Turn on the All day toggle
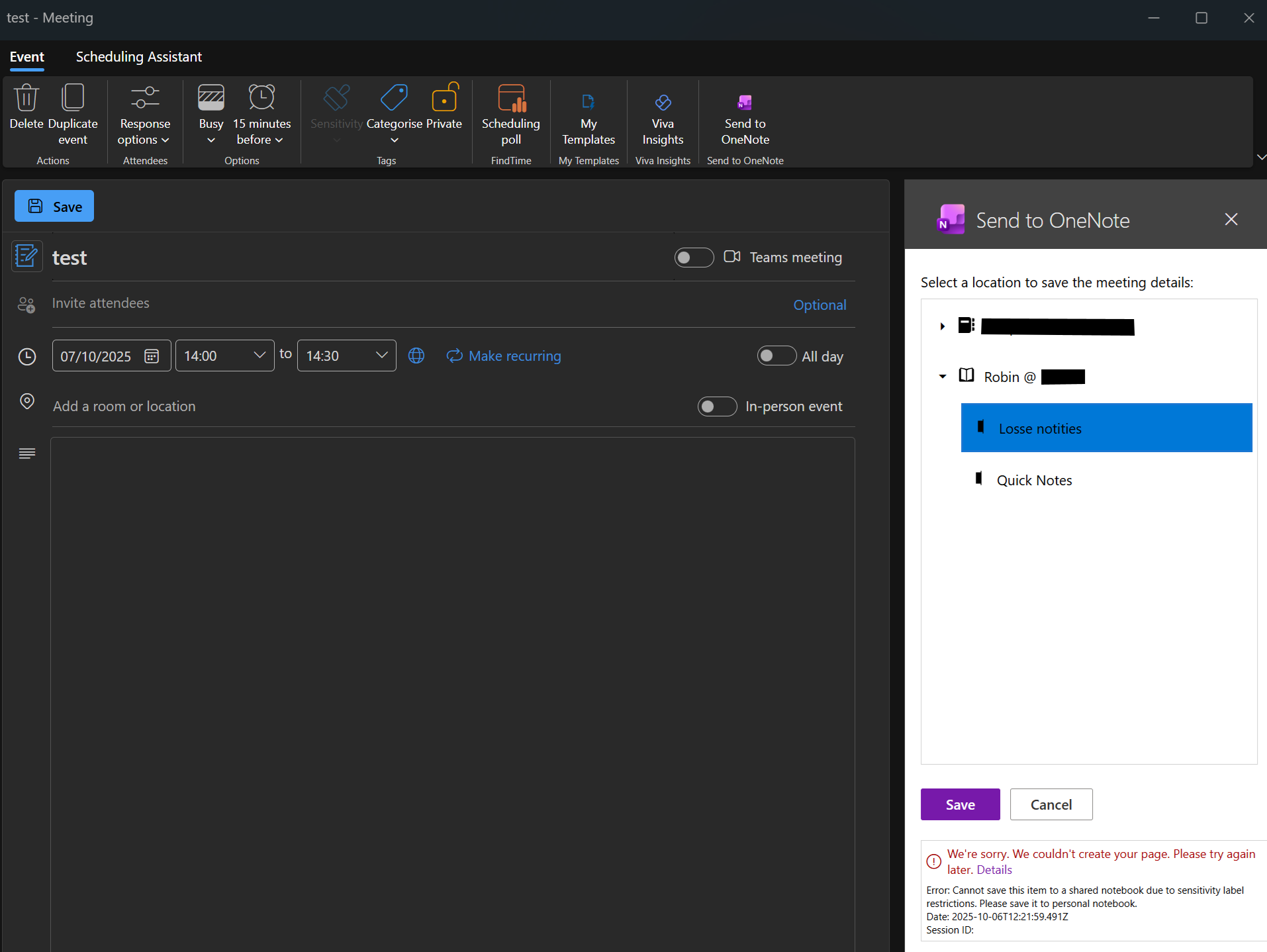Screen dimensions: 1267x952 (x=776, y=356)
